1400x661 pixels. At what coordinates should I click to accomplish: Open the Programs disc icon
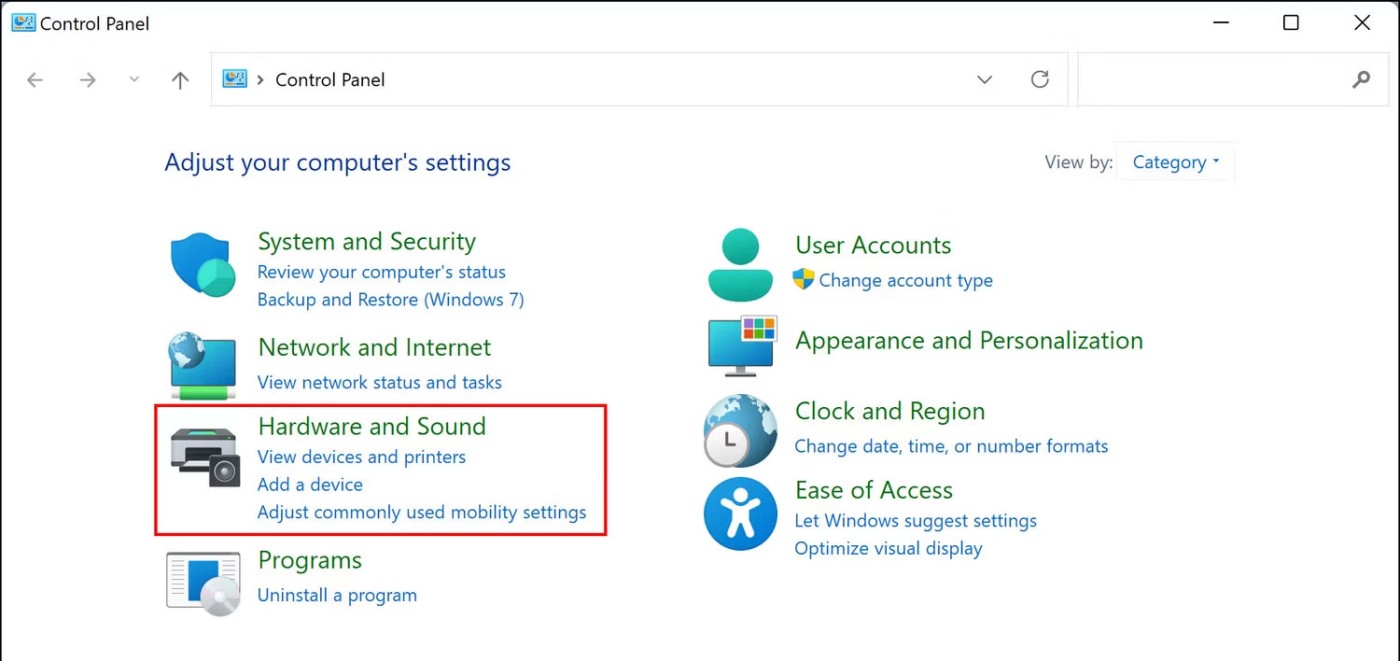[x=203, y=582]
